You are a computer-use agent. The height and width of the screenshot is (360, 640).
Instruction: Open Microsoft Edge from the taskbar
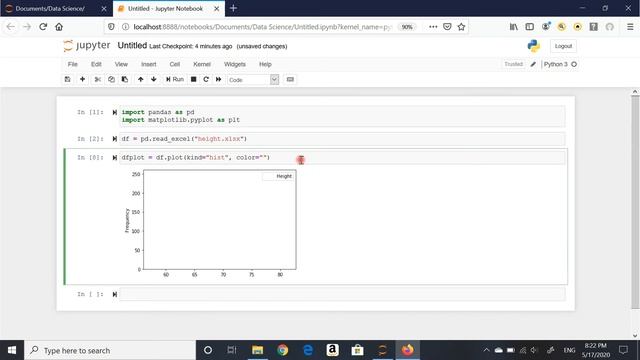pos(308,350)
